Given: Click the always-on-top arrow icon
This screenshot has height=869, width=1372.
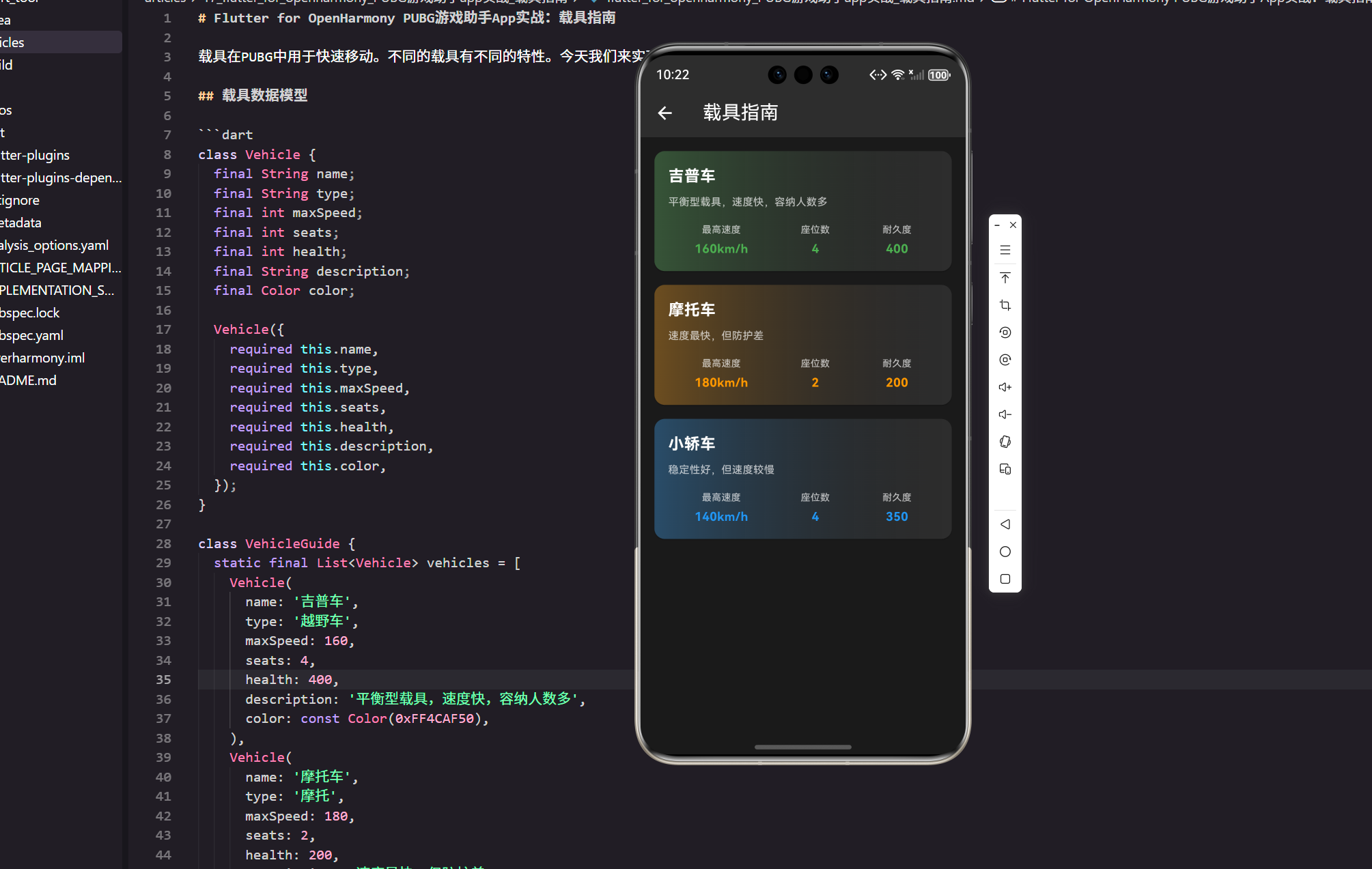Looking at the screenshot, I should click(x=1005, y=278).
